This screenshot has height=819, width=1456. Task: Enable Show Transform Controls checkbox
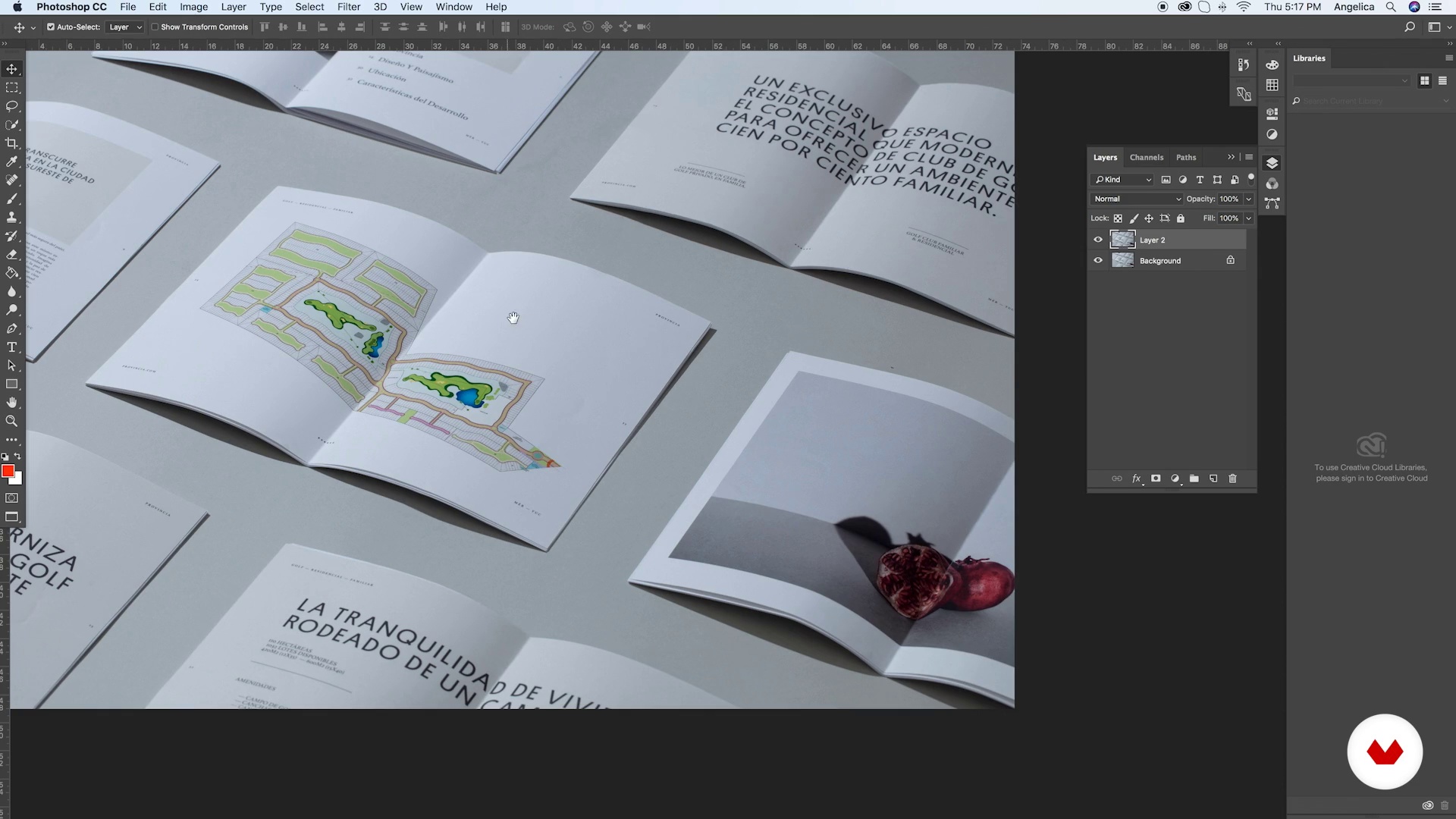point(155,27)
